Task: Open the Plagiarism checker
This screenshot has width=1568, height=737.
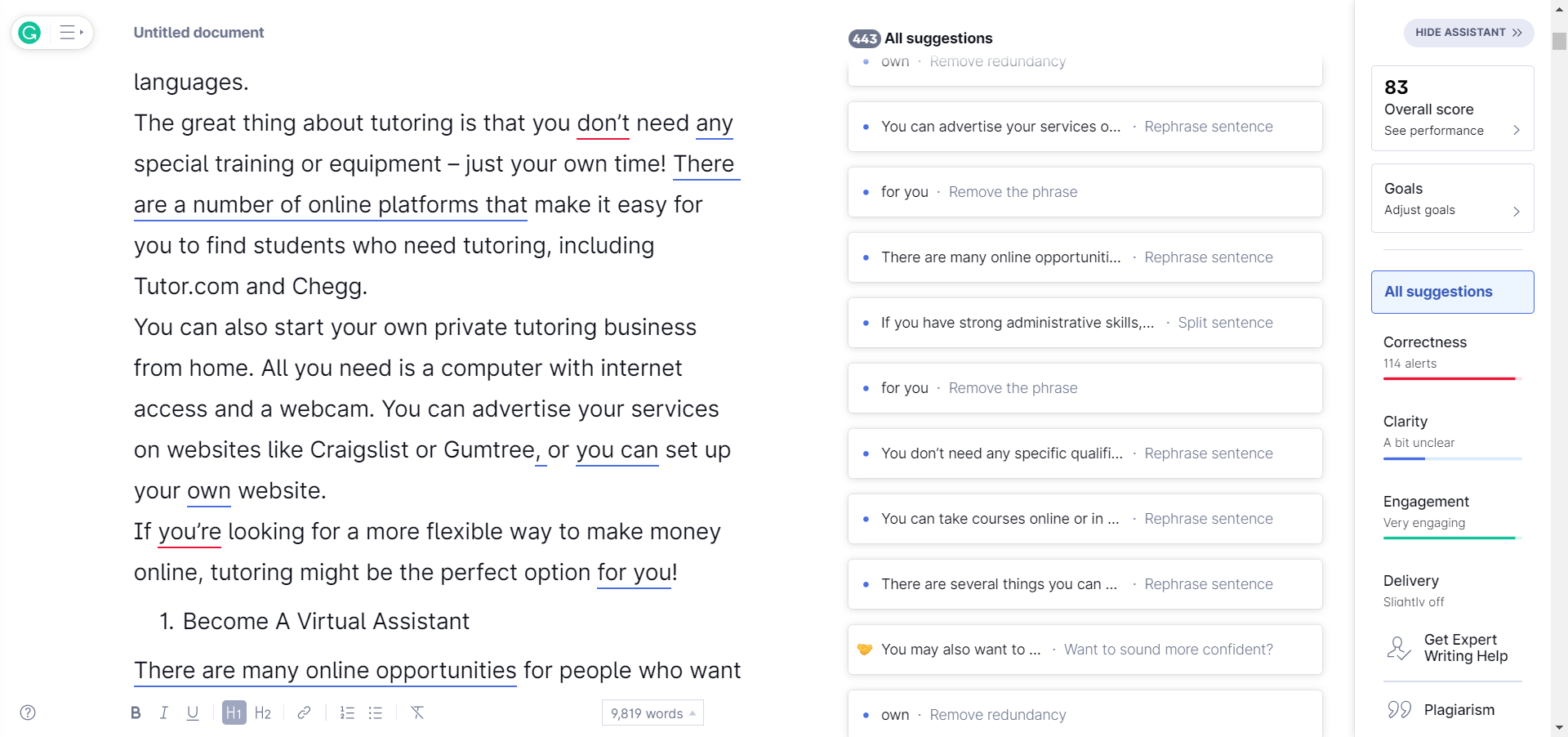Action: coord(1459,709)
